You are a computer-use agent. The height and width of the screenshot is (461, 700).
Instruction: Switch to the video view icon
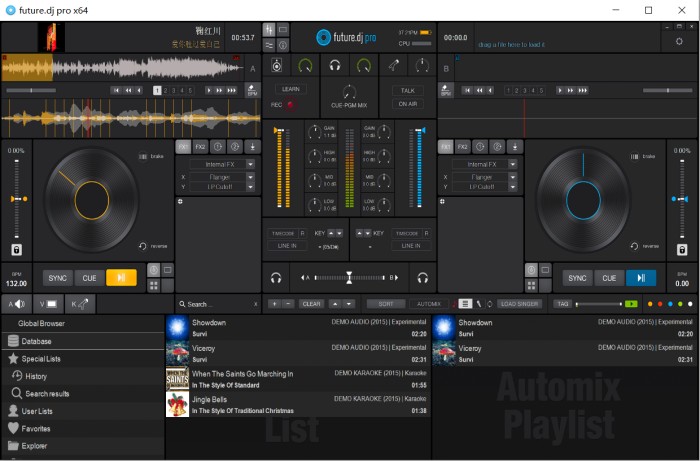(283, 30)
